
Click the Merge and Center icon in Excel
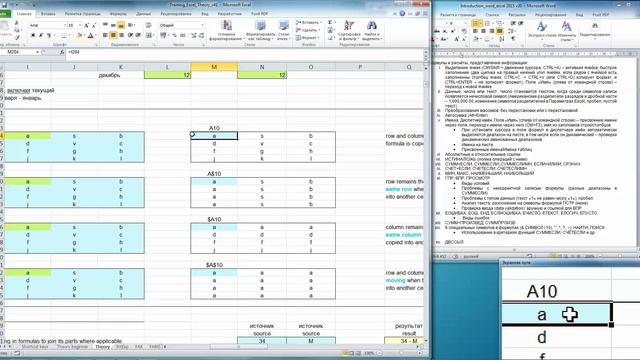click(x=149, y=36)
